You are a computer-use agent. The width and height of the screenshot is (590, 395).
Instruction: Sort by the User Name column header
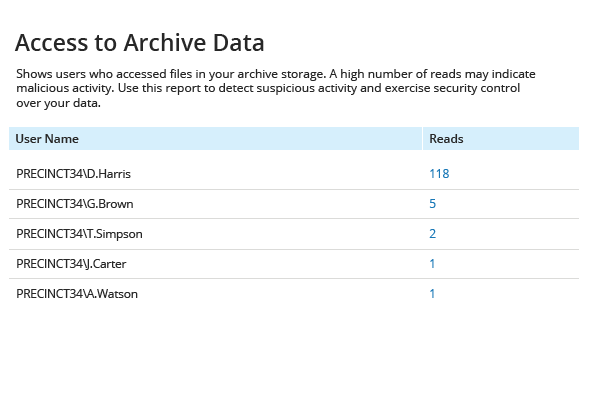coord(47,139)
